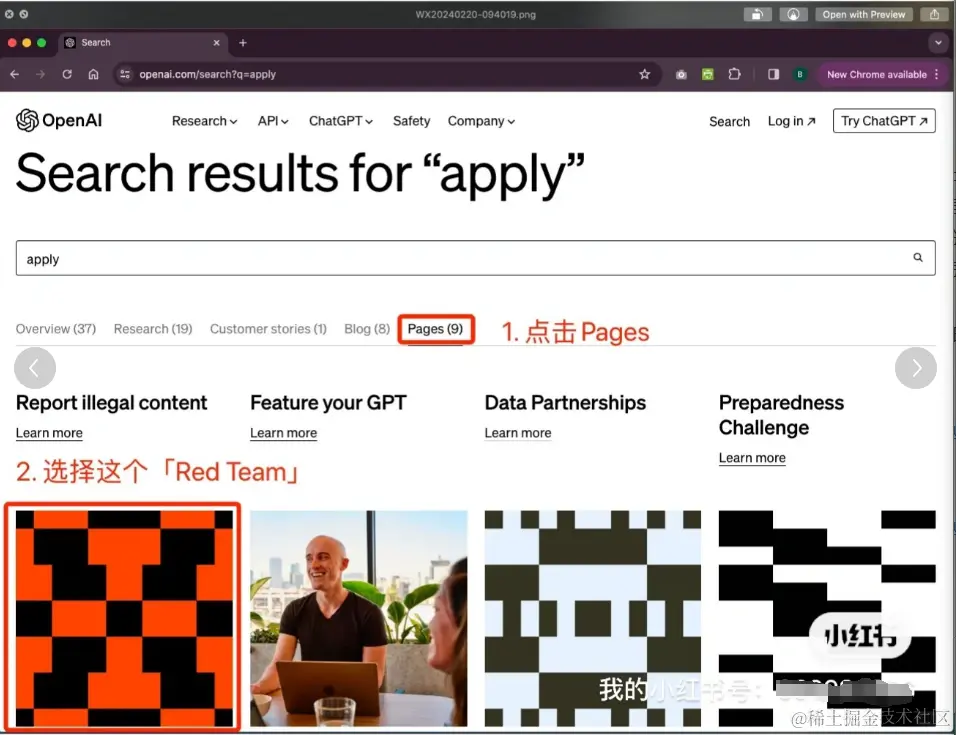Submit search with magnifier icon
This screenshot has width=957, height=735.
918,258
